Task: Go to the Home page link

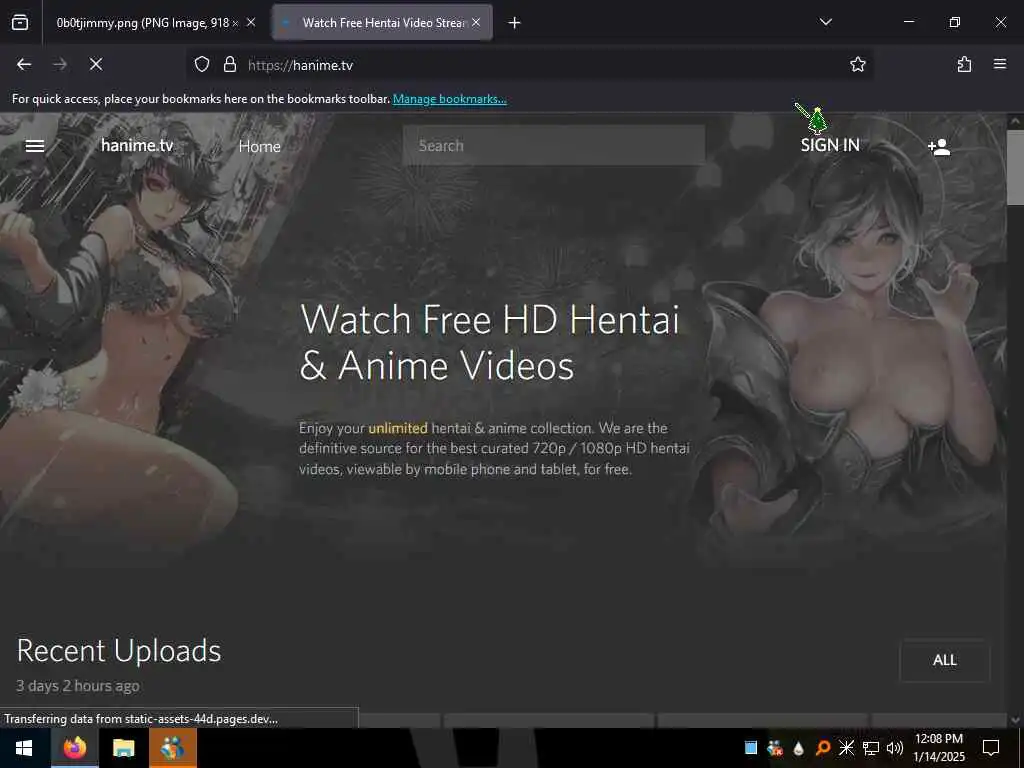Action: tap(259, 146)
